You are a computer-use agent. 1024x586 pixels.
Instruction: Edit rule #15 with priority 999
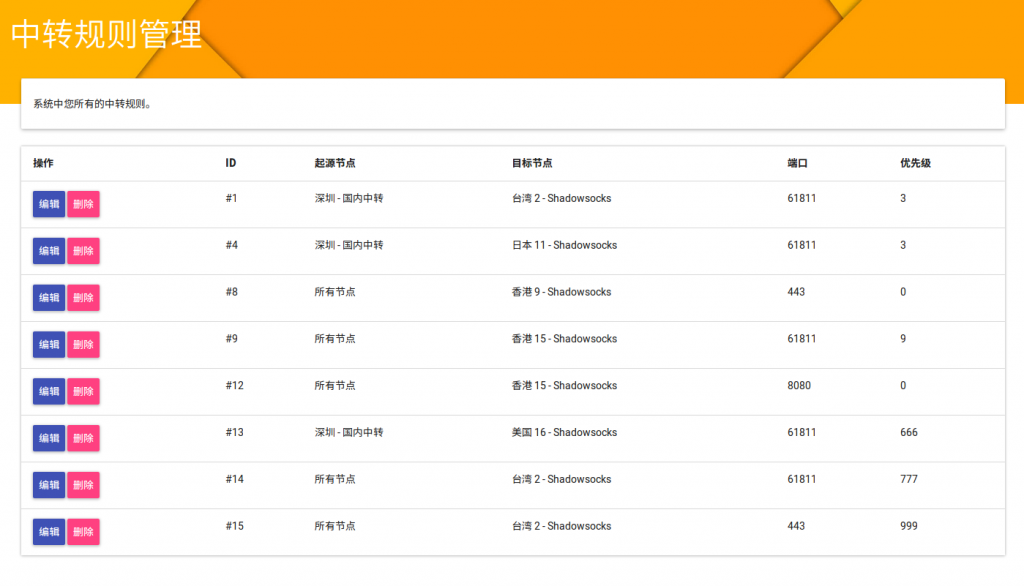click(x=48, y=532)
